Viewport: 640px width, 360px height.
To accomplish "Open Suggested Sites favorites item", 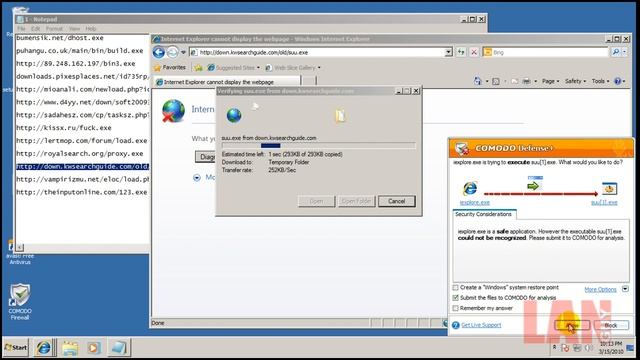I will 233,68.
